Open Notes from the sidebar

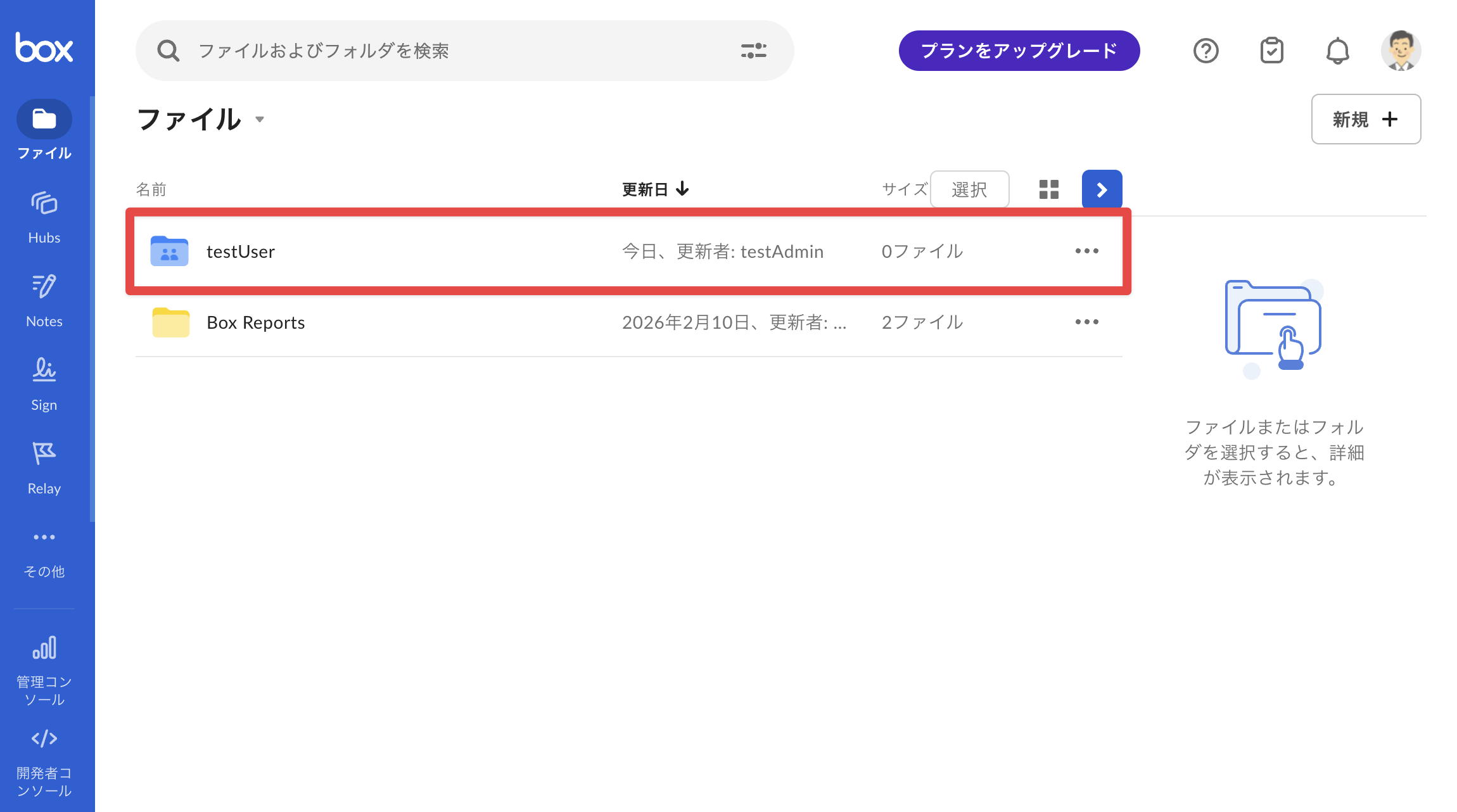pos(44,301)
